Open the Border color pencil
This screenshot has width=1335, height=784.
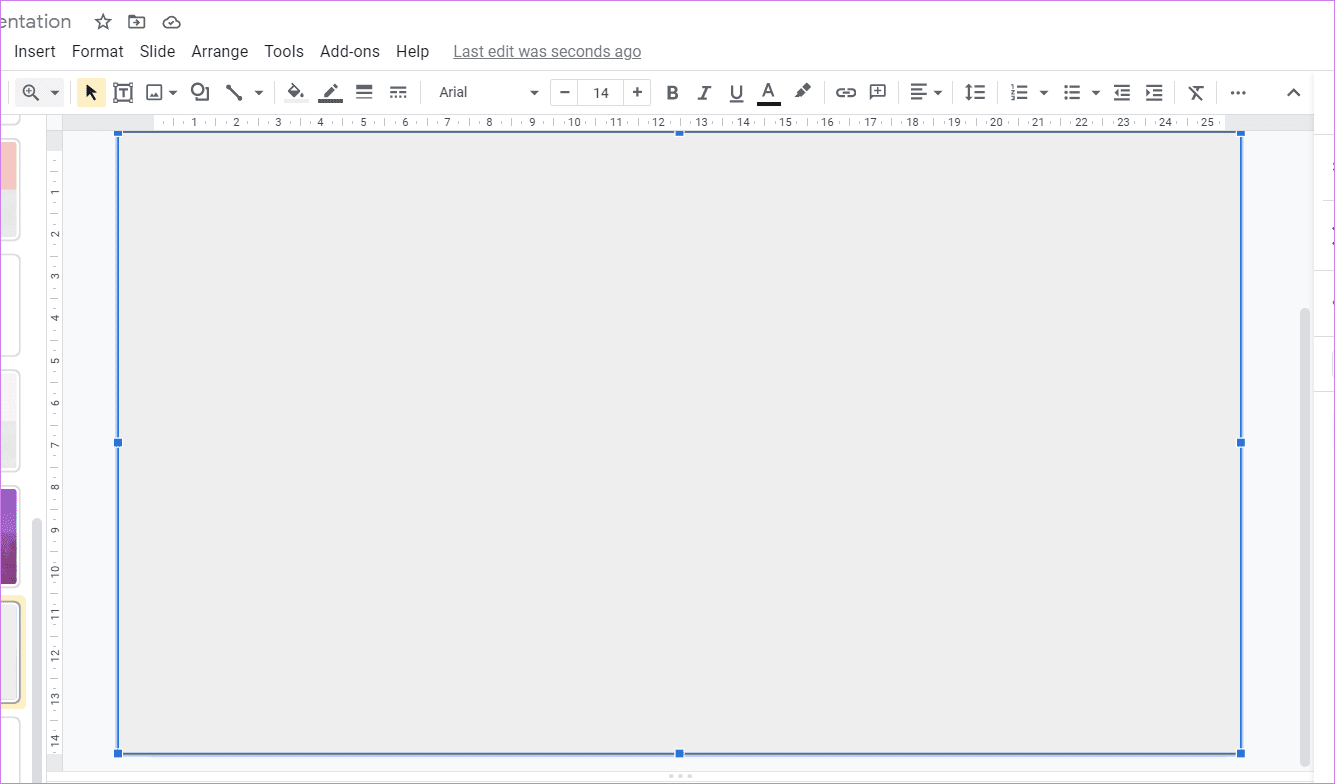pos(331,93)
